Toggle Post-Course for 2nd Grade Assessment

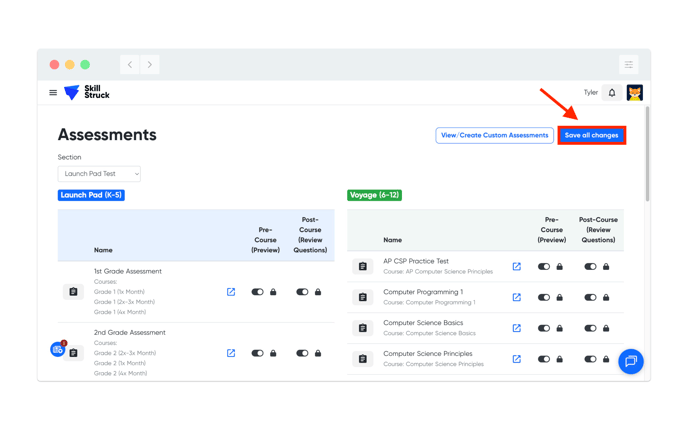pos(302,353)
